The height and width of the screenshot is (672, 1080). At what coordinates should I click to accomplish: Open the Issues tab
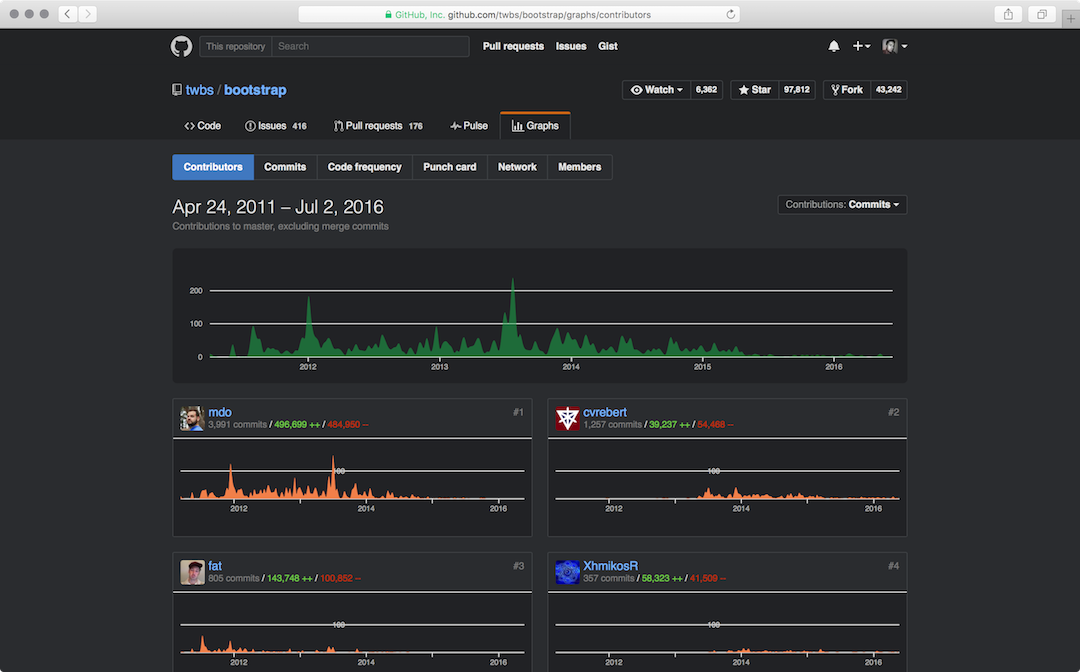click(x=276, y=126)
